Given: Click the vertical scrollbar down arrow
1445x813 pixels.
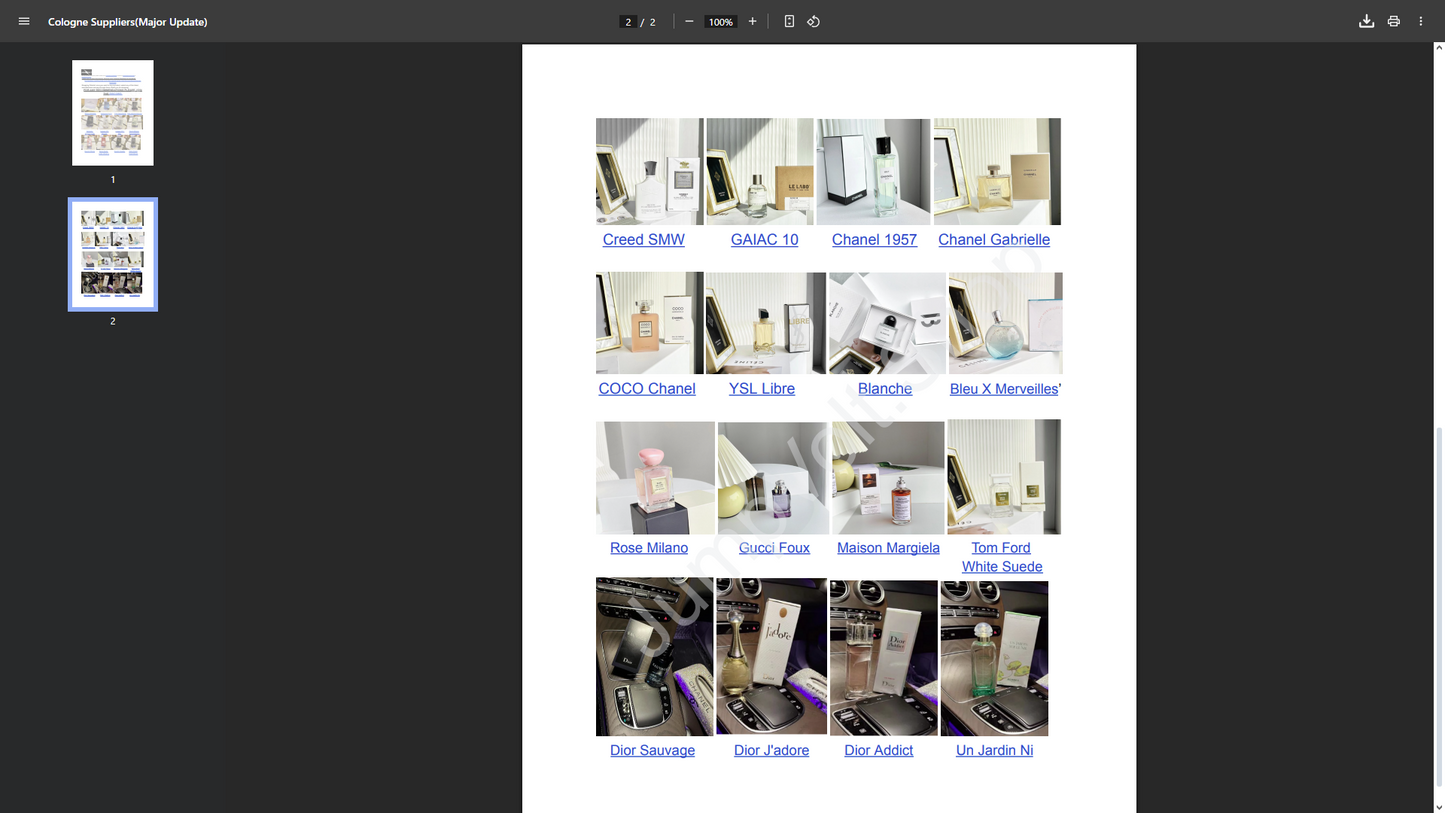Looking at the screenshot, I should click(1439, 807).
